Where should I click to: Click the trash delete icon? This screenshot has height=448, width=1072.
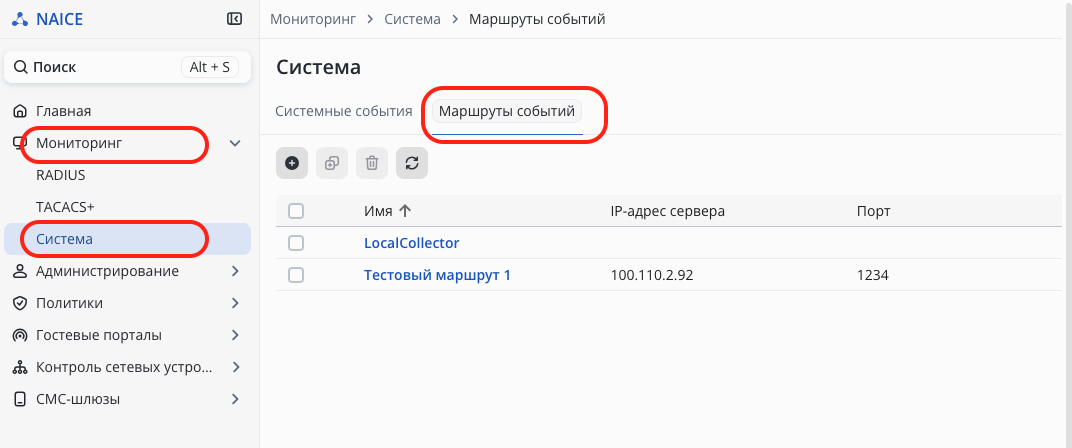[372, 163]
